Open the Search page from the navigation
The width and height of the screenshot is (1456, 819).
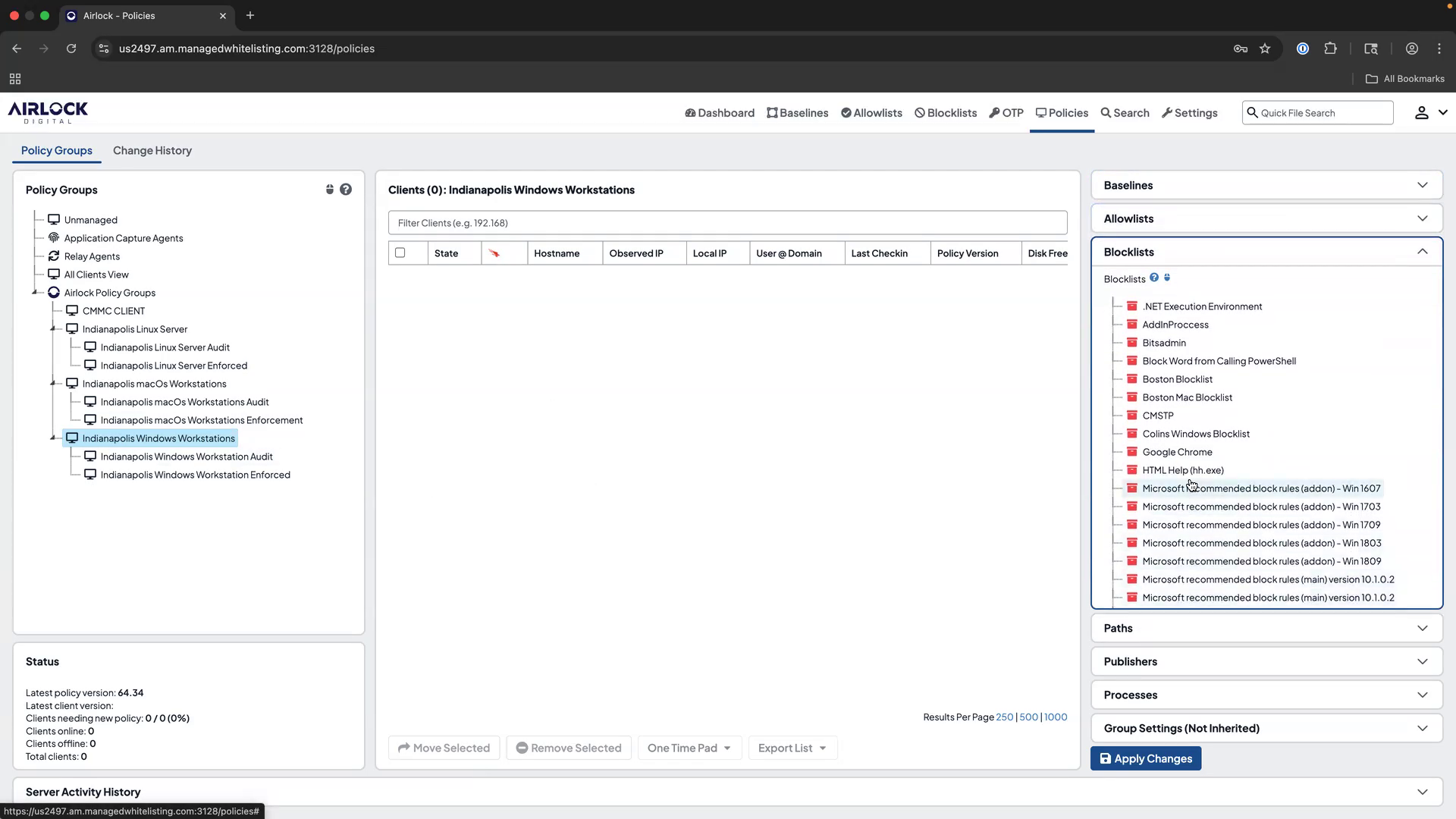click(1125, 112)
